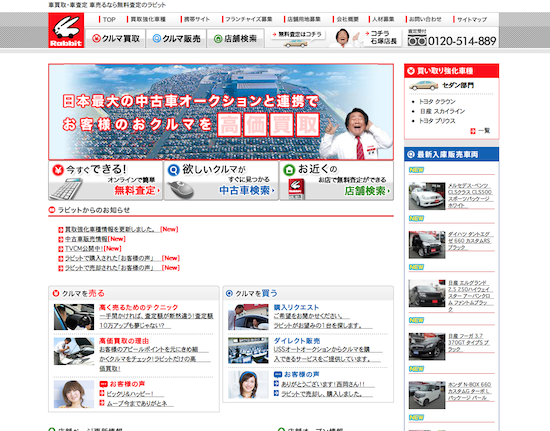Click the 最新入庫販売車両 sidebar header
Screen dimensions: 550x431
point(451,154)
